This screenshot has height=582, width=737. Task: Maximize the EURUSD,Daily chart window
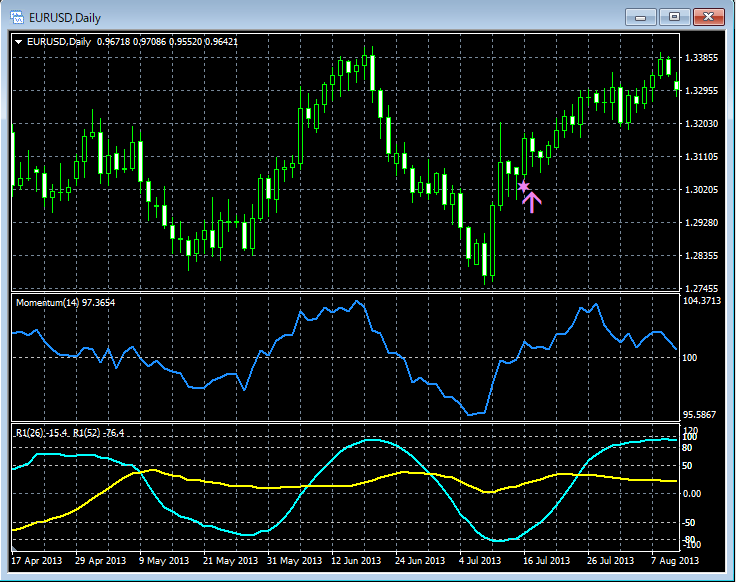675,16
